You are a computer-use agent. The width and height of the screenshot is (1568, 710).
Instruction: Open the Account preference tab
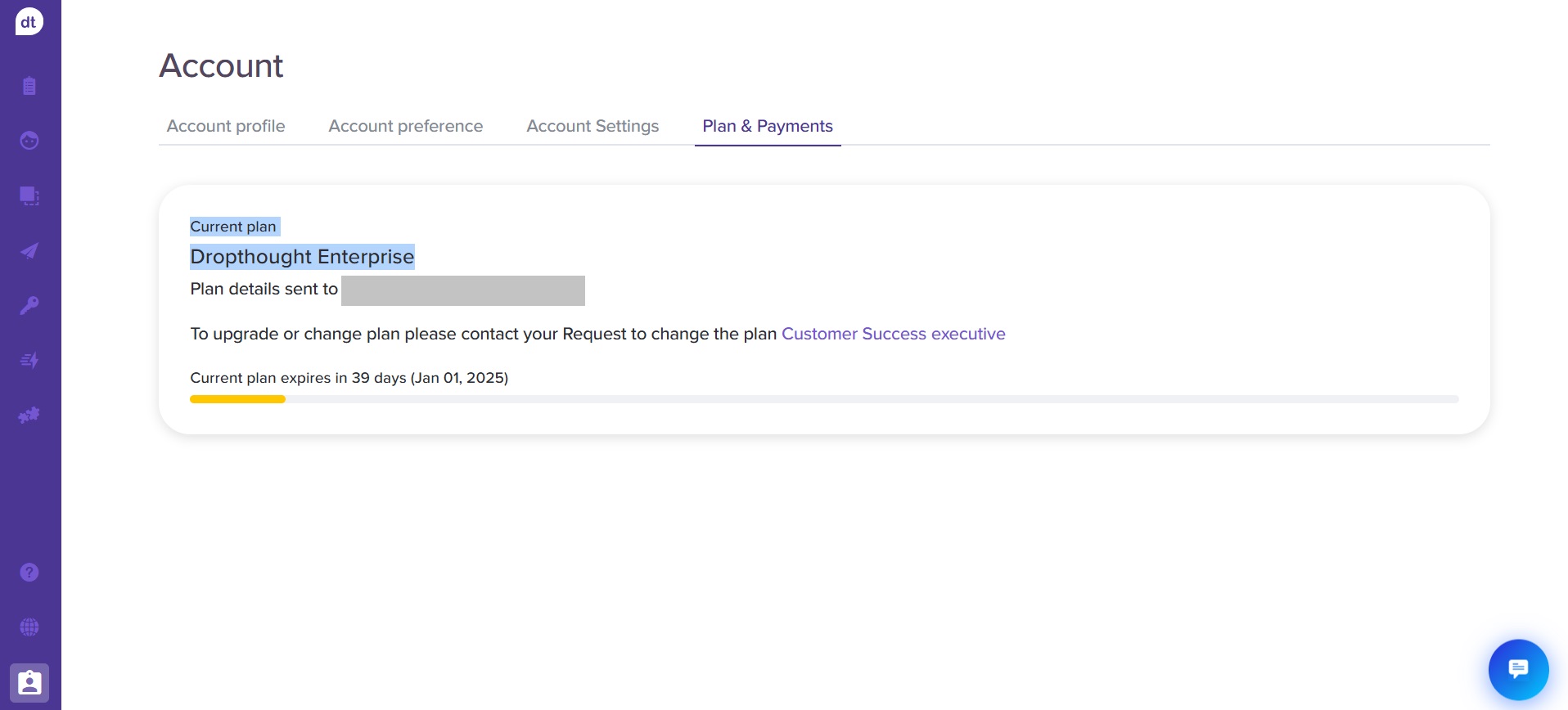tap(405, 126)
